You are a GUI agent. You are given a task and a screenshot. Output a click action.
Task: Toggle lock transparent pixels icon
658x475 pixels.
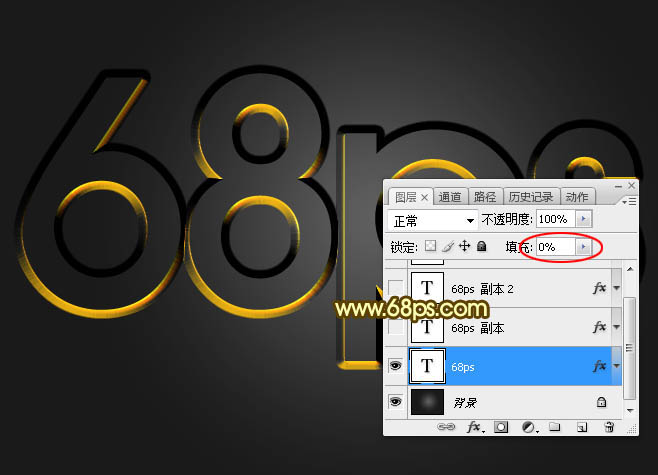point(431,246)
